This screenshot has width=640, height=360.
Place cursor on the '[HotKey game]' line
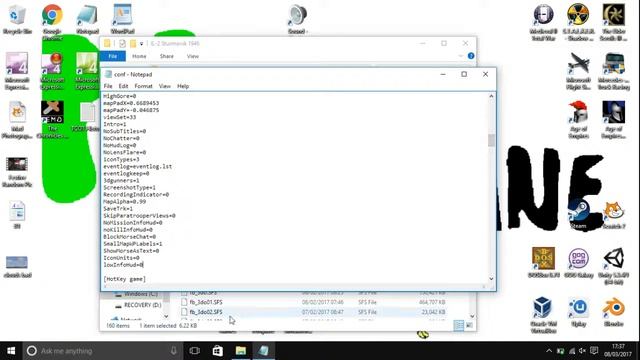pos(124,279)
